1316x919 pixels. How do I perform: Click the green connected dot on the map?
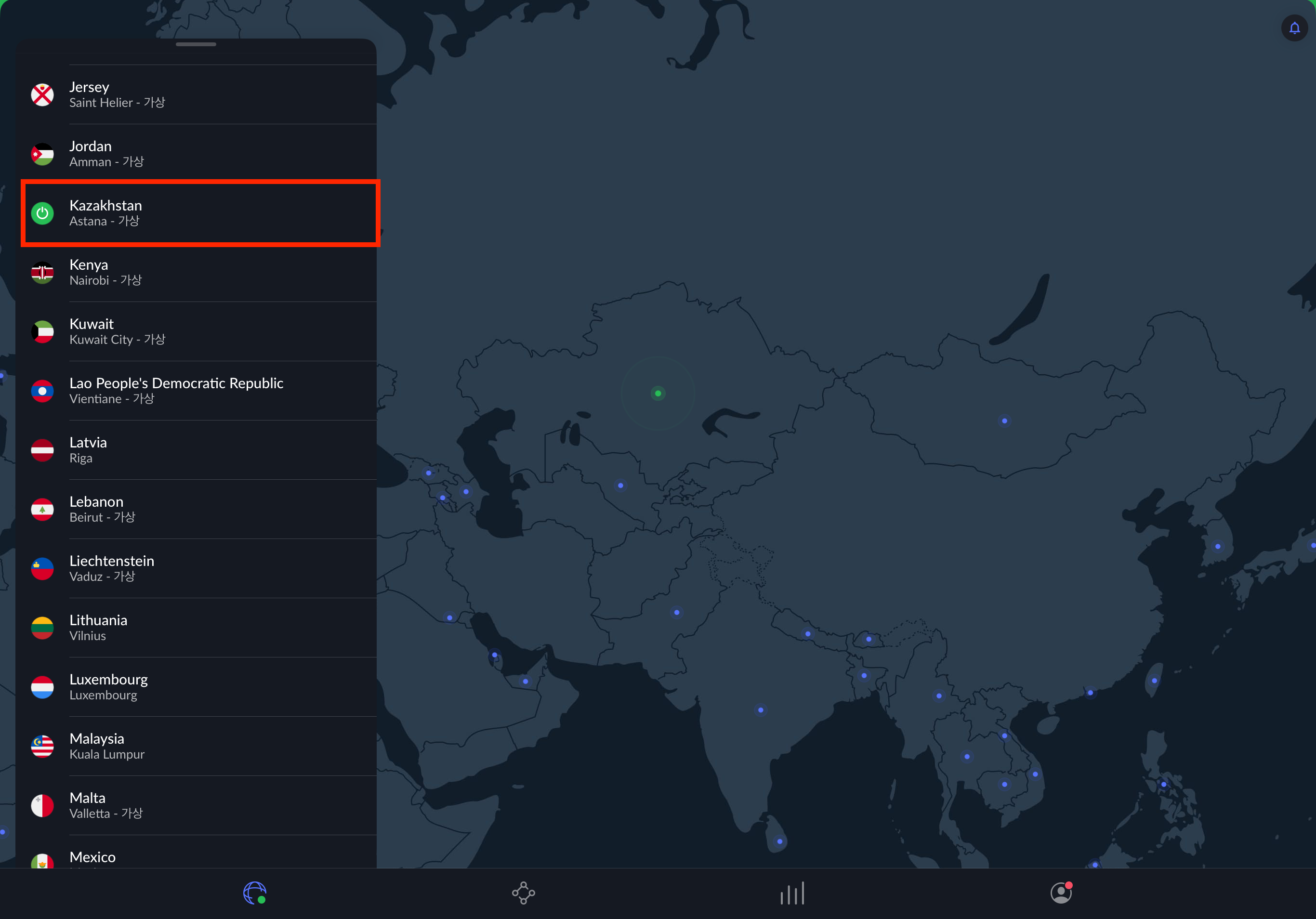point(658,393)
